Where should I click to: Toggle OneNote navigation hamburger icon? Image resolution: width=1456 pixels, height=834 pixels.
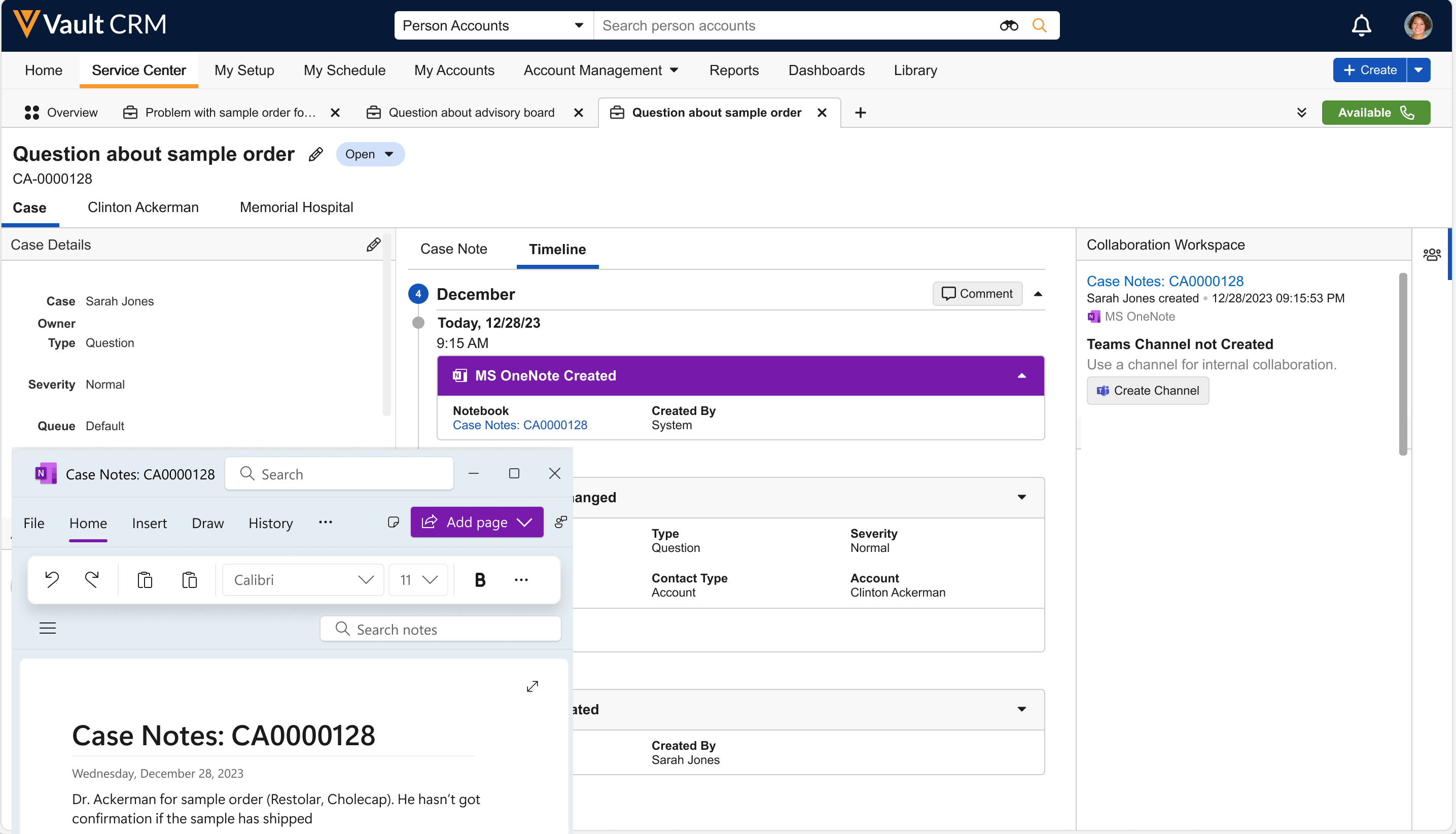pos(48,629)
